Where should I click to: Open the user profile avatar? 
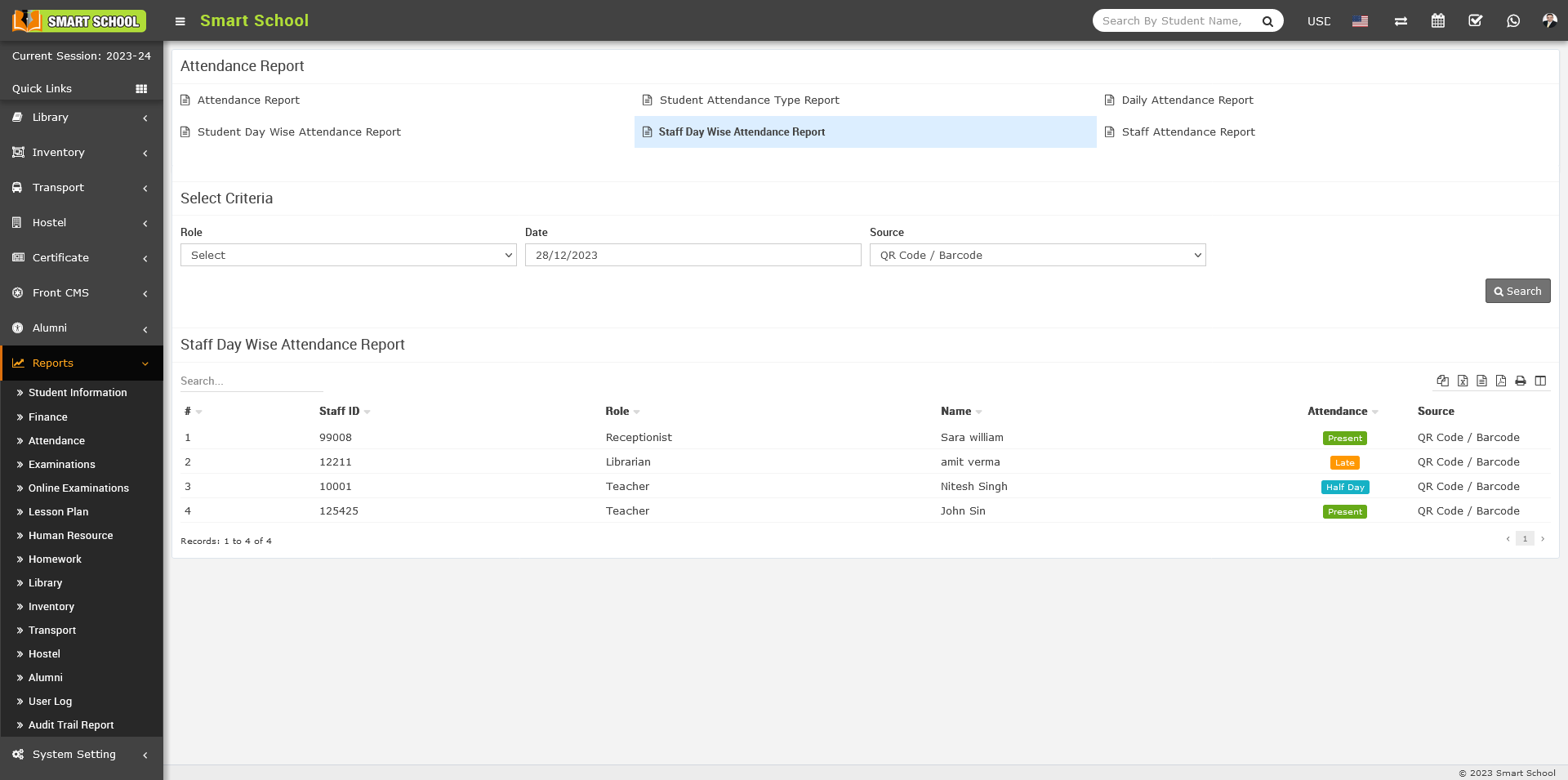(x=1549, y=21)
